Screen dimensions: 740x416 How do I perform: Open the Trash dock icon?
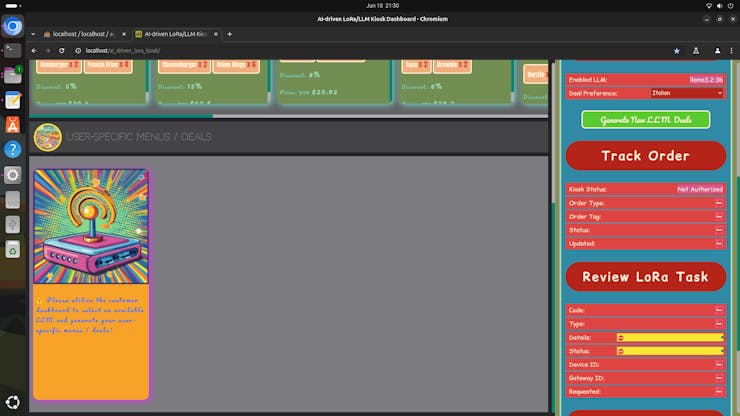pos(13,249)
